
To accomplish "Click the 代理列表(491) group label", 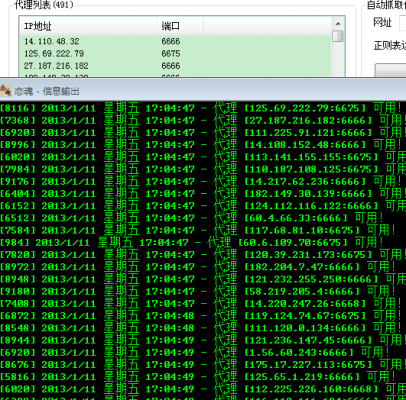I will [44, 5].
